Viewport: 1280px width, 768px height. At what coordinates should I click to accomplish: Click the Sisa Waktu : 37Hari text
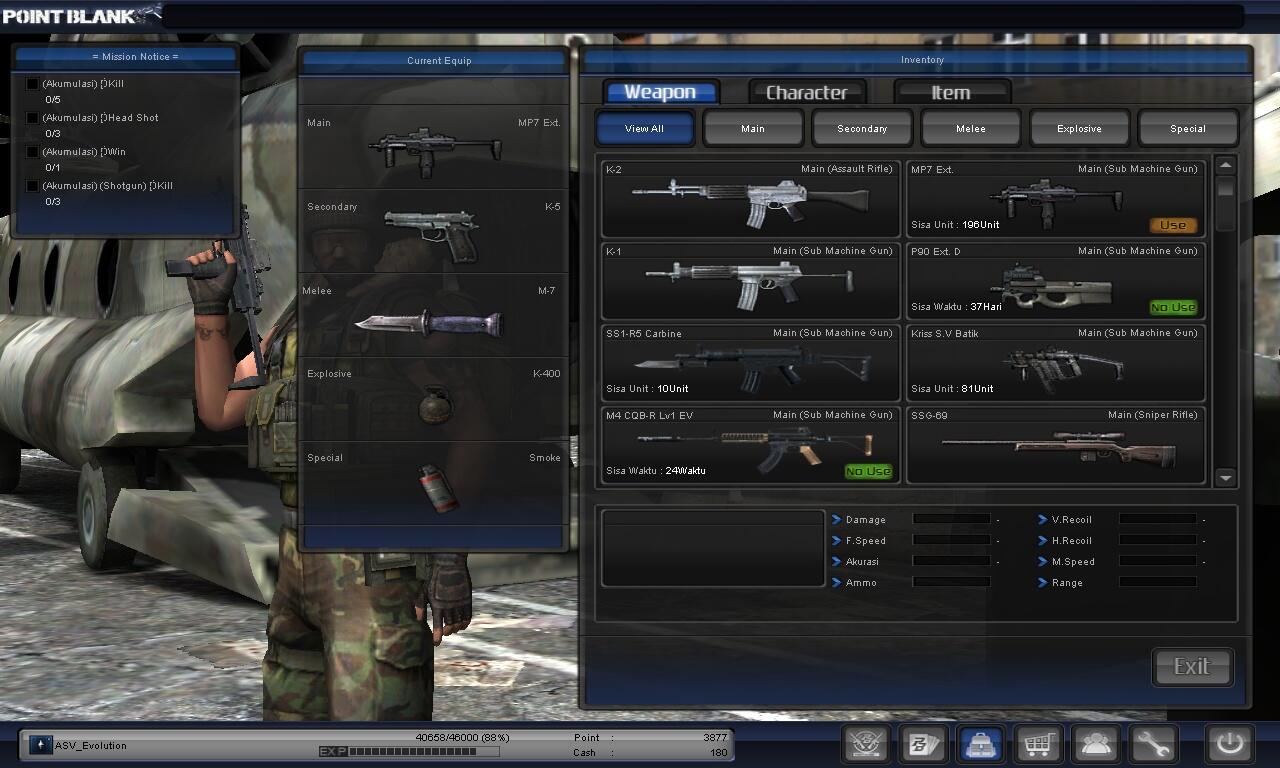tap(956, 307)
